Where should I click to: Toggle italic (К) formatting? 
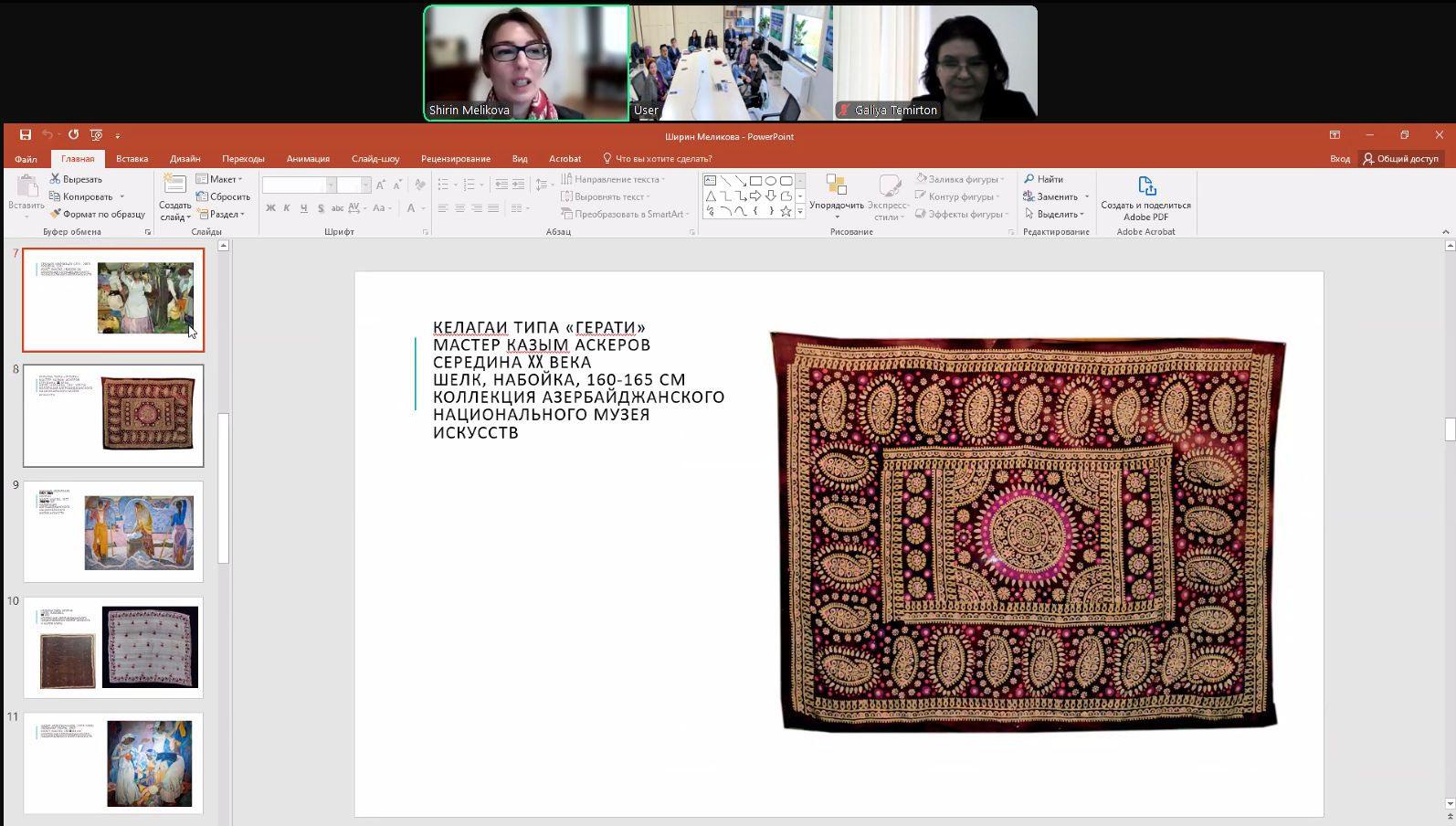tap(287, 208)
